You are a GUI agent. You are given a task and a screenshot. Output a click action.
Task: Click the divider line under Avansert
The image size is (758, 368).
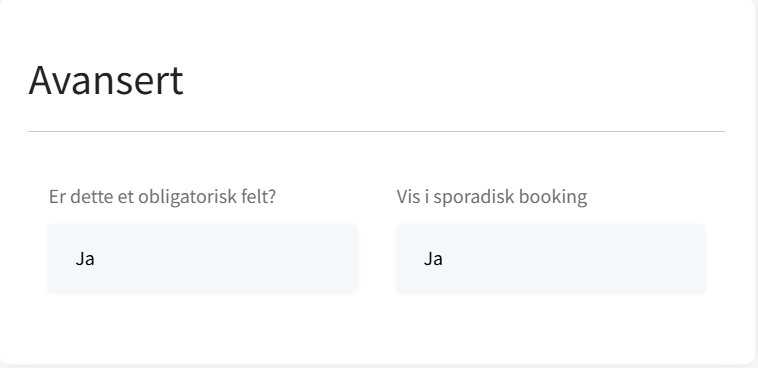[x=376, y=131]
